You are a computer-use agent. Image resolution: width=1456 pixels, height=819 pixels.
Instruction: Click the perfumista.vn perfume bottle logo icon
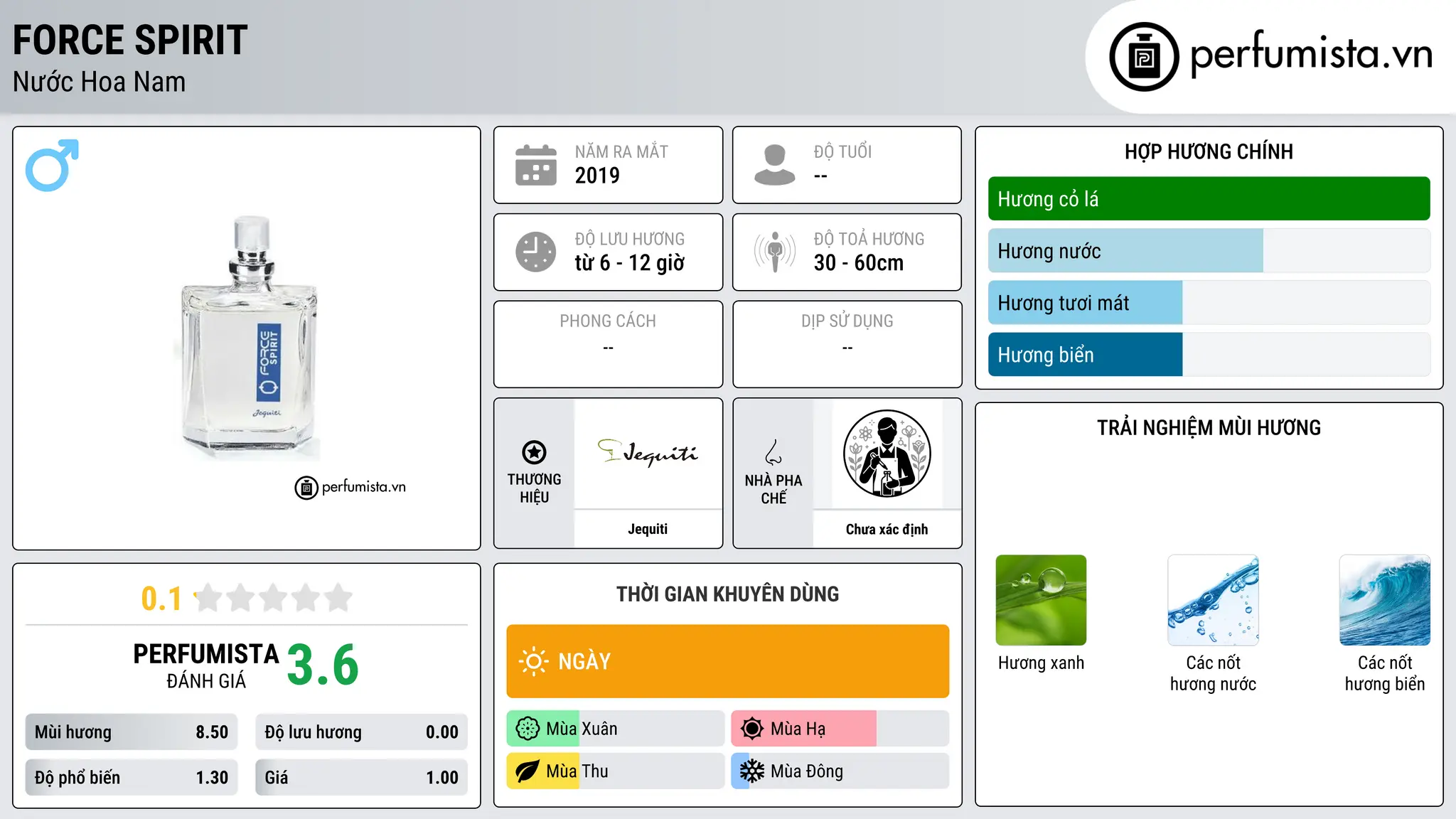click(1144, 57)
